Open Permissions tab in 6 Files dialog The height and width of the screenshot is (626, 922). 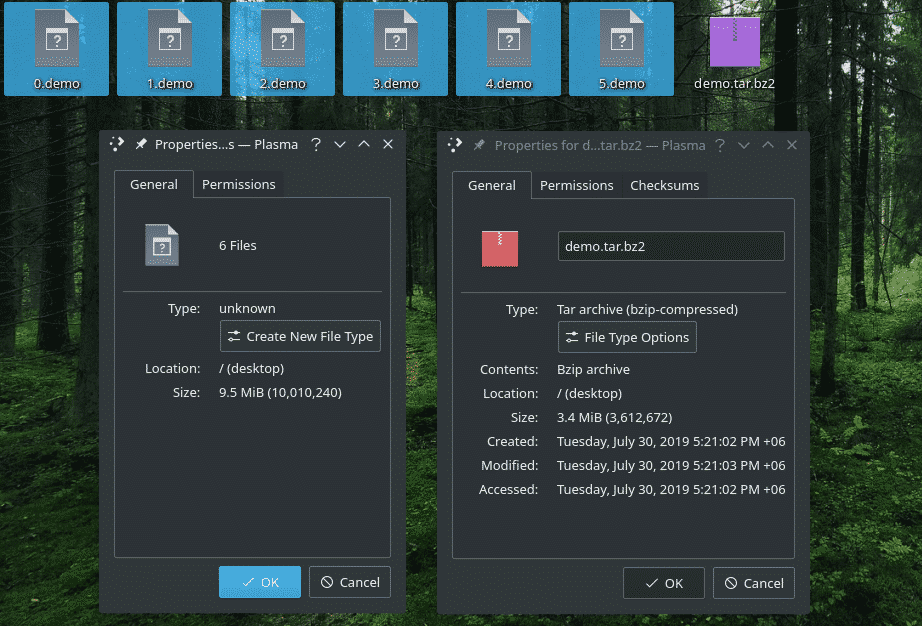[238, 184]
